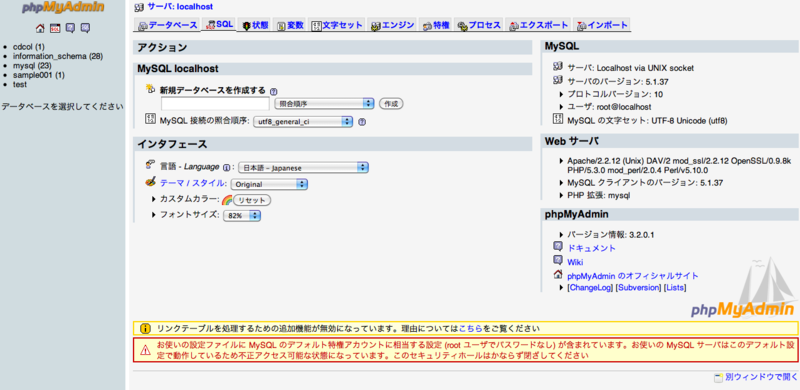Open the phpMyAdmin documentation icon in sidebar

click(x=70, y=28)
